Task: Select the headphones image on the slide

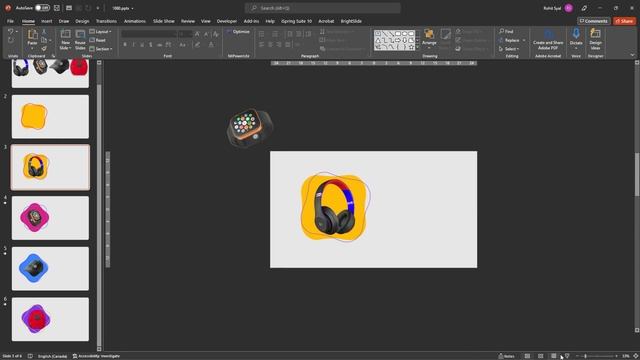Action: tap(334, 207)
